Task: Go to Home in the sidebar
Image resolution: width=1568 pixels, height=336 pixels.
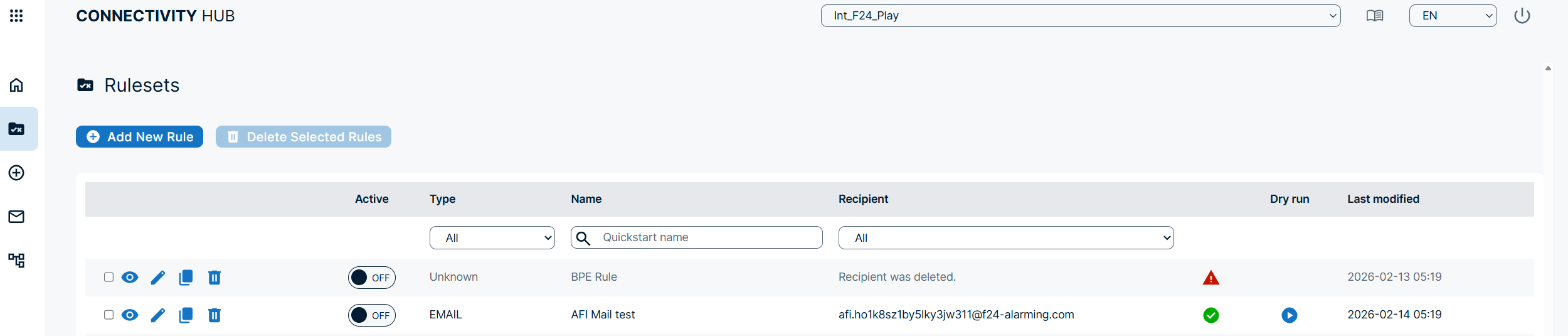Action: tap(16, 85)
